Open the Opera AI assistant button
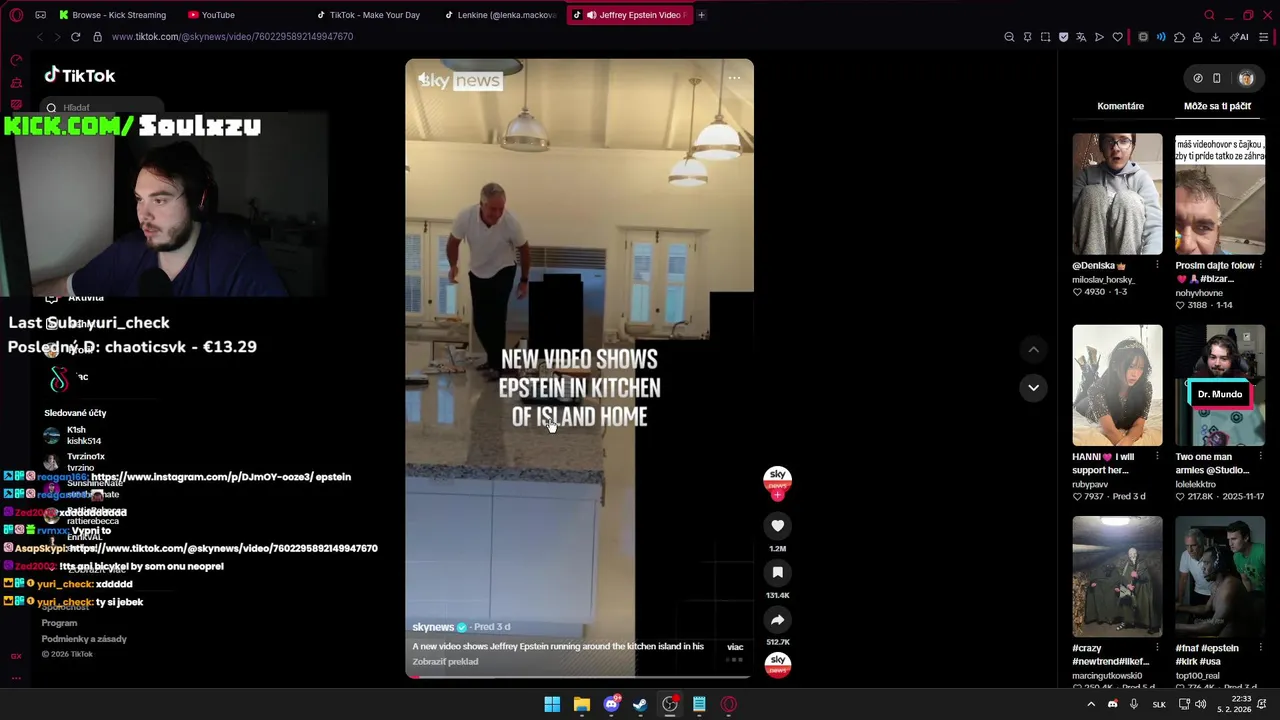This screenshot has height=720, width=1280. (x=1240, y=37)
